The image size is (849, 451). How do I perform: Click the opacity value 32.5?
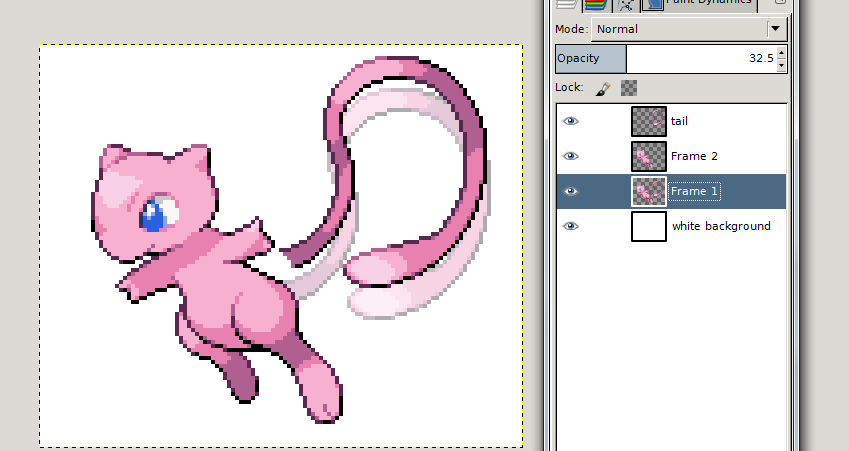coord(761,58)
